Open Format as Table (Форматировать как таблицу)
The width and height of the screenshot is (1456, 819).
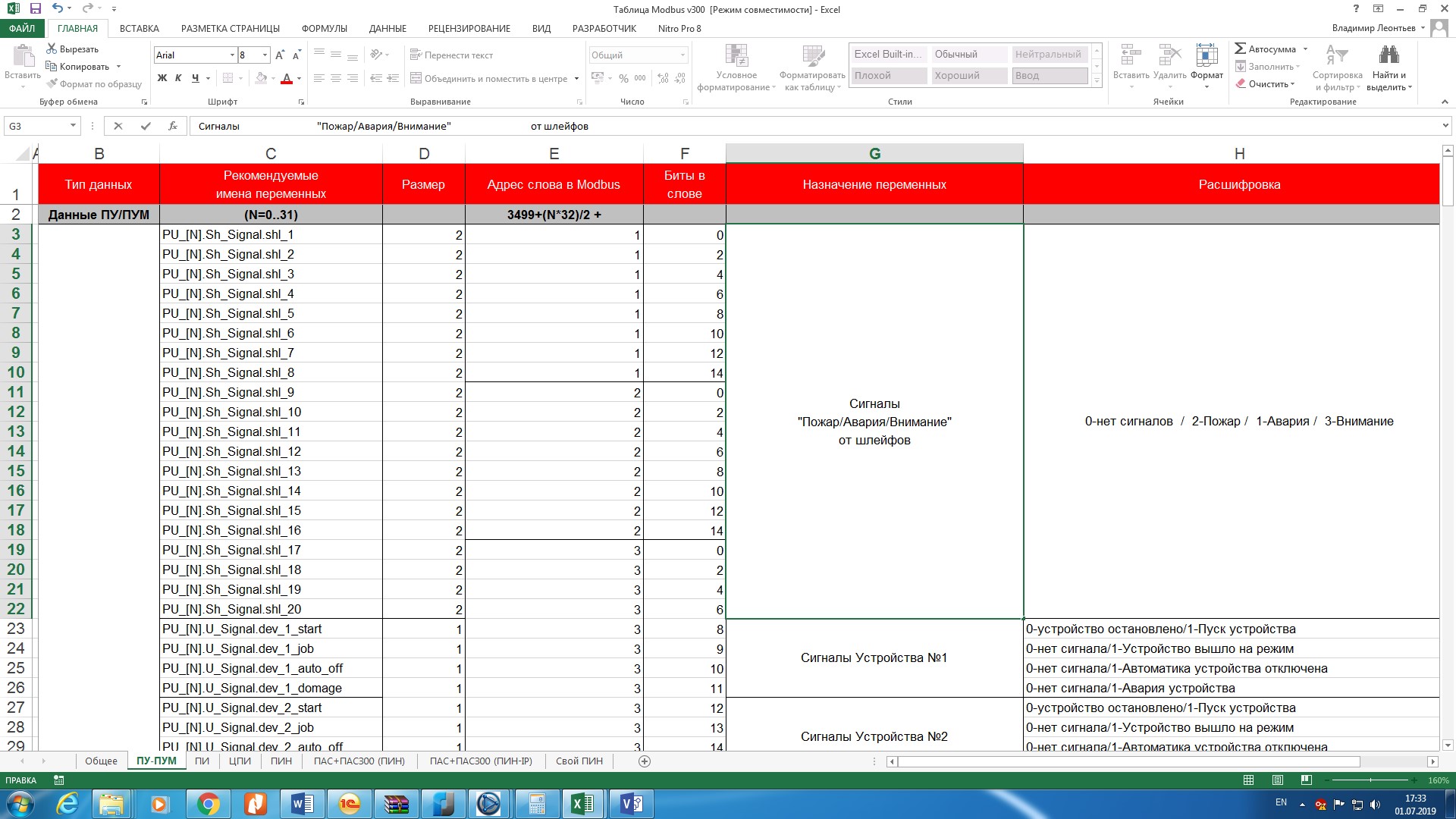tap(812, 68)
